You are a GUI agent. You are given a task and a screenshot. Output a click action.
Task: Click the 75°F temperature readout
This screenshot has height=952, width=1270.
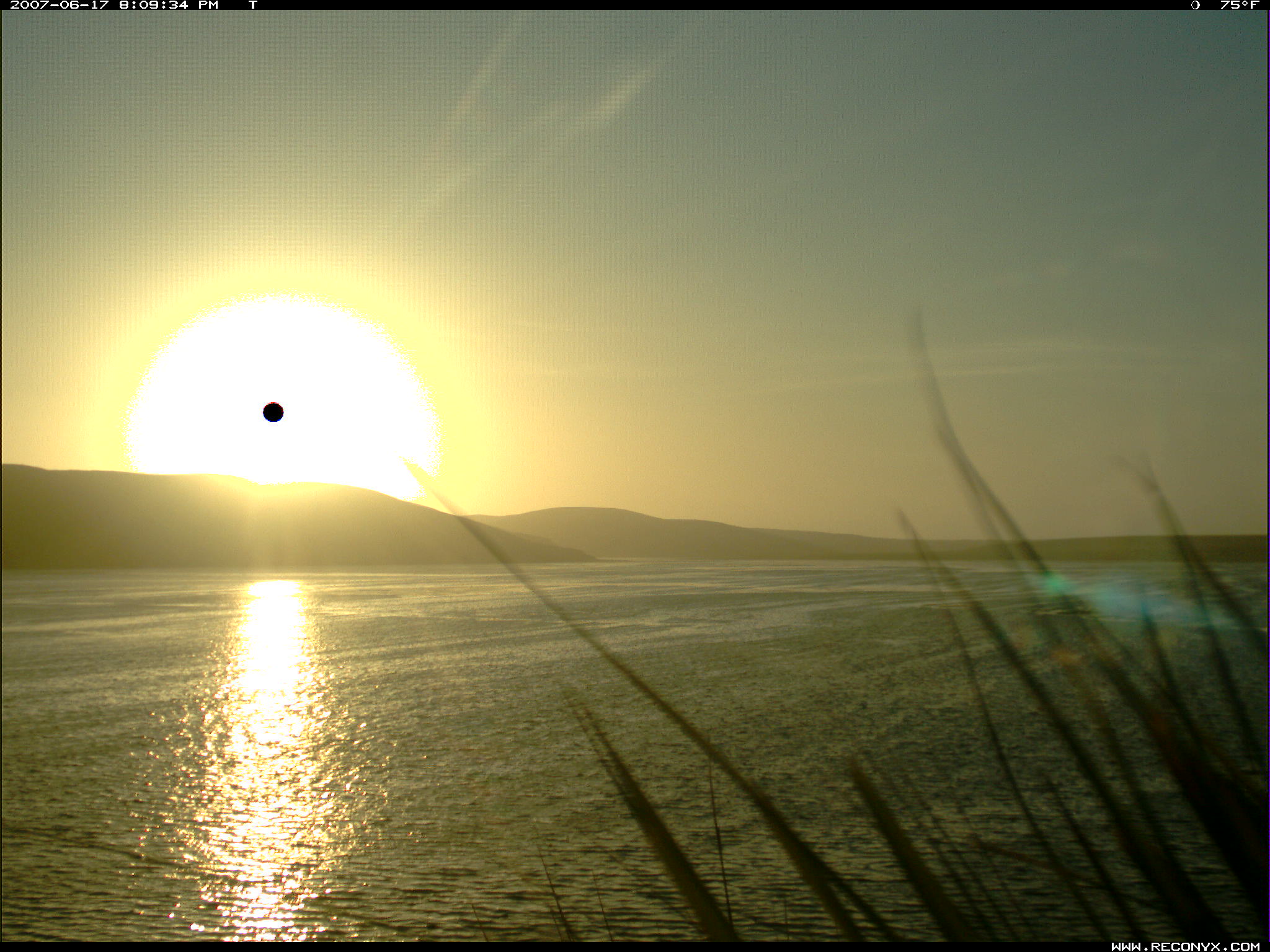point(1239,5)
